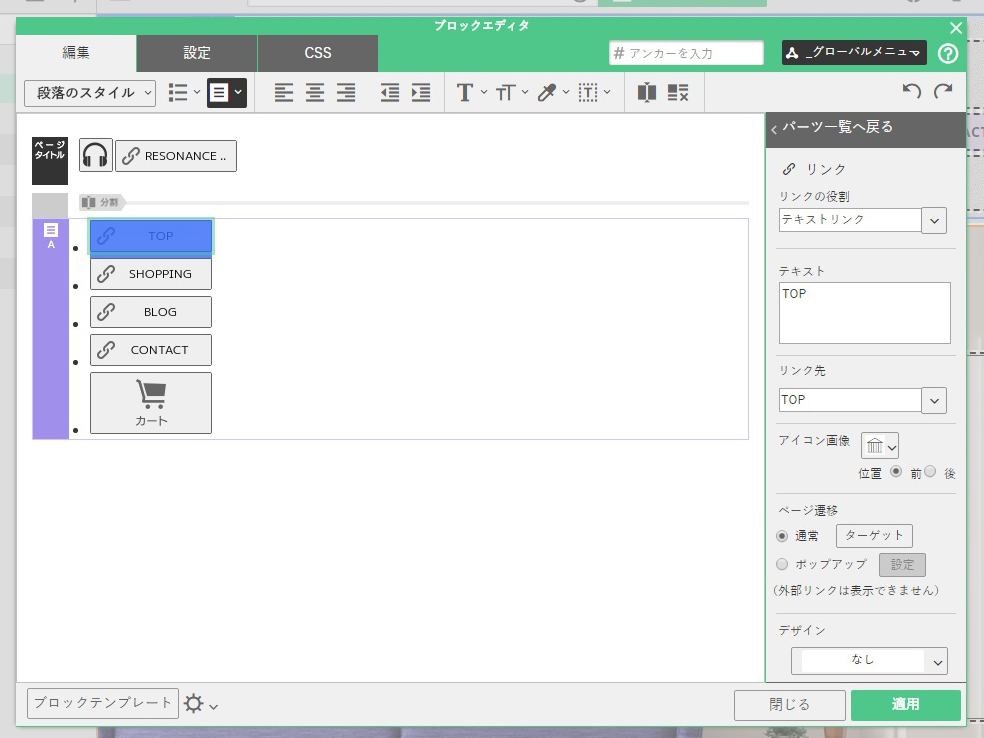This screenshot has width=984, height=738.
Task: Select the SHOPPING link part
Action: 151,274
